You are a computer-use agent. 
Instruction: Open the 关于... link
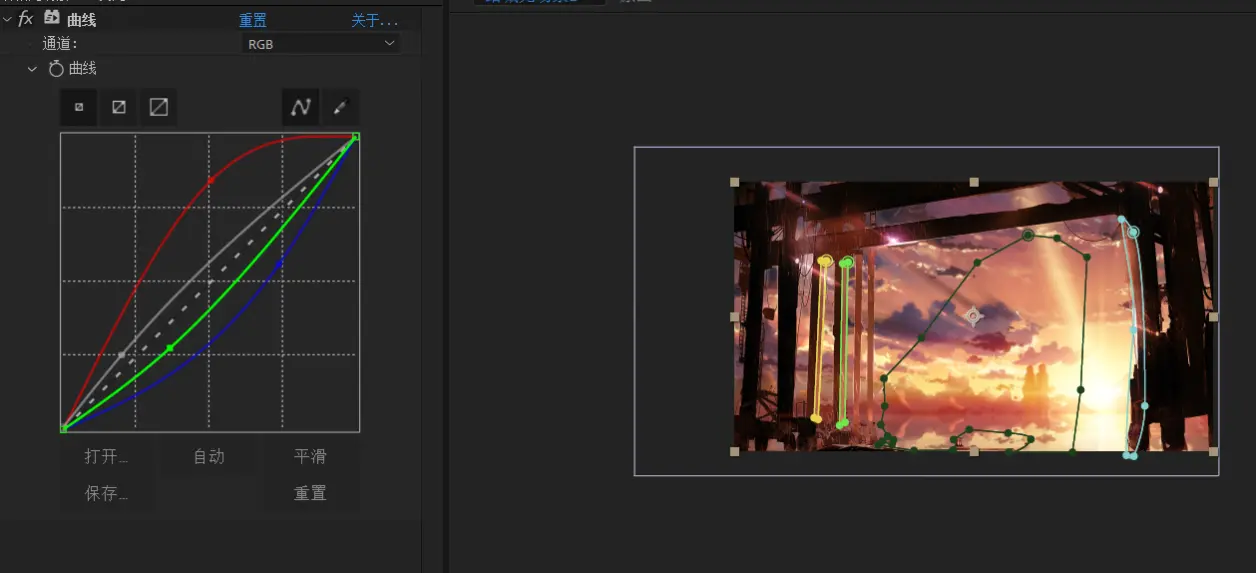[375, 20]
